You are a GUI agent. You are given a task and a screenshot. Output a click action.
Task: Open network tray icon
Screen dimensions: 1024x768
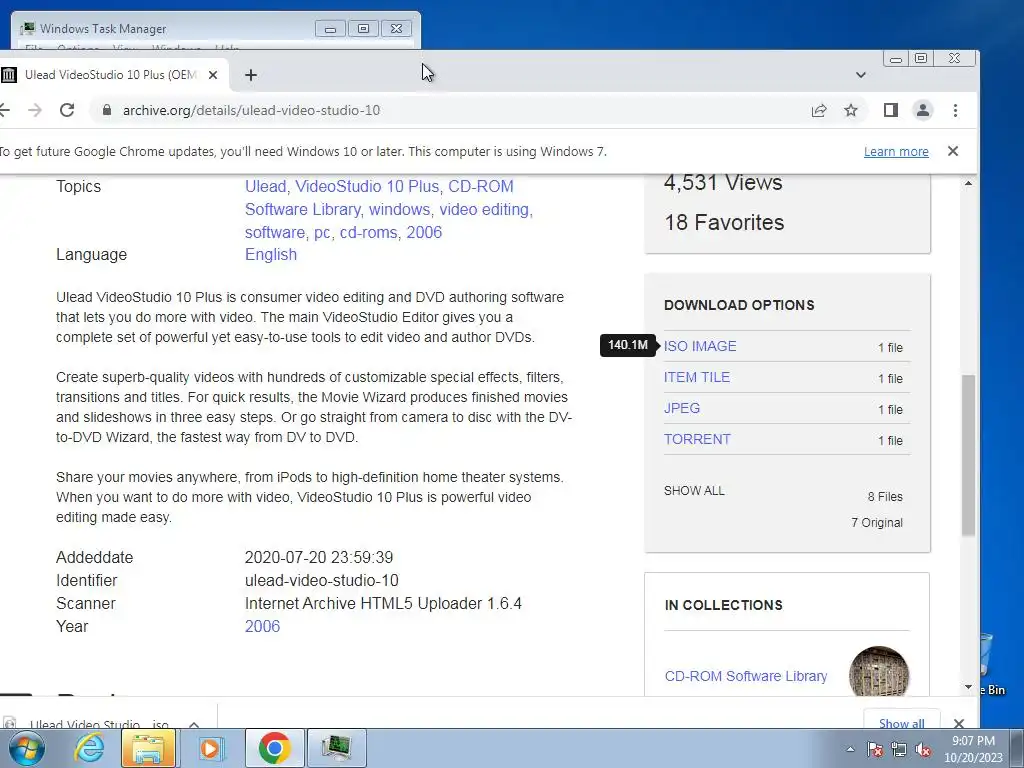point(899,749)
